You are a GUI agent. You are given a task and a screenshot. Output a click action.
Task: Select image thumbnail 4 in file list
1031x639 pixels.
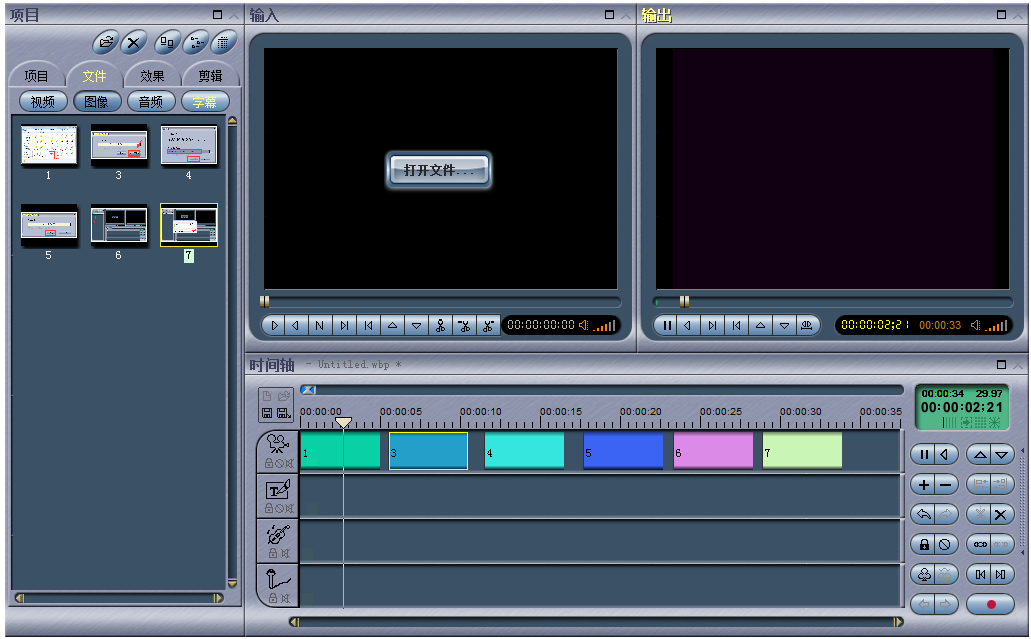[188, 146]
